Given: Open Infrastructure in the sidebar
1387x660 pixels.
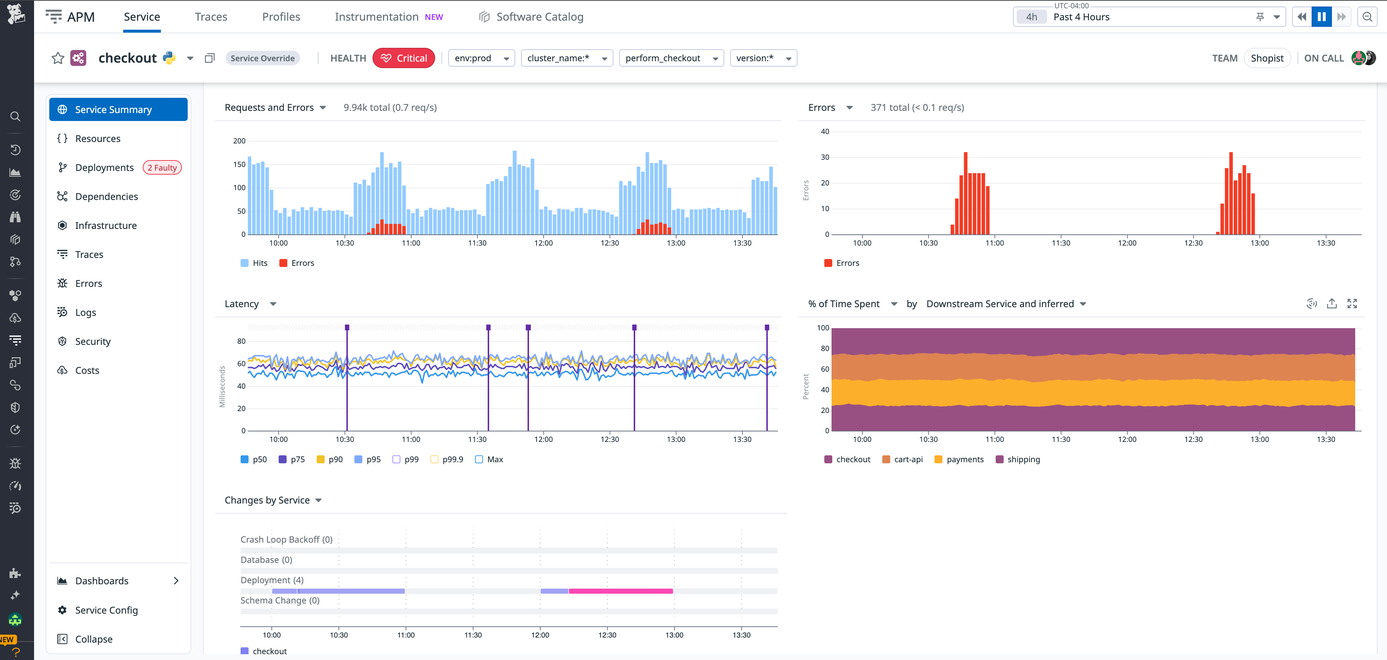Looking at the screenshot, I should (118, 226).
